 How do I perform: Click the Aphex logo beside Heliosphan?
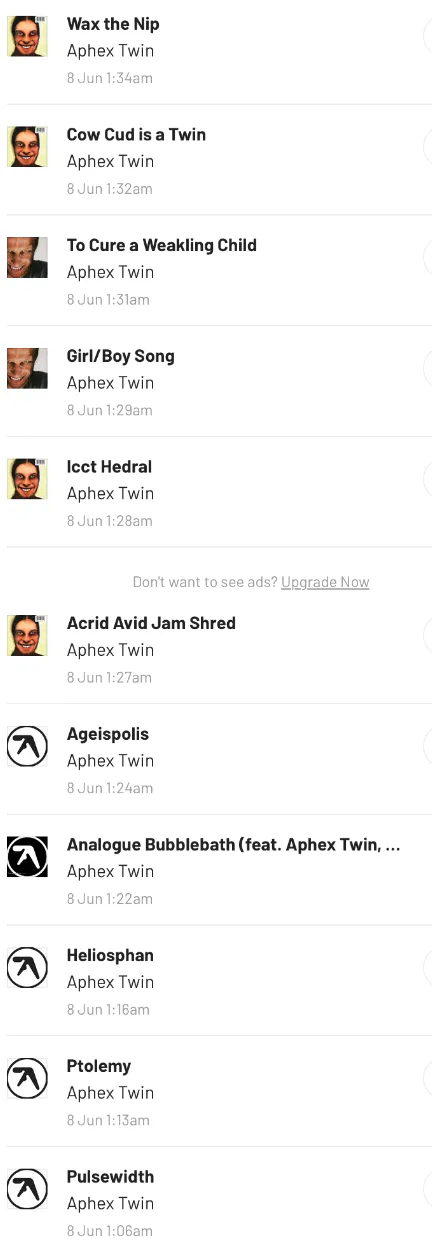pyautogui.click(x=27, y=968)
